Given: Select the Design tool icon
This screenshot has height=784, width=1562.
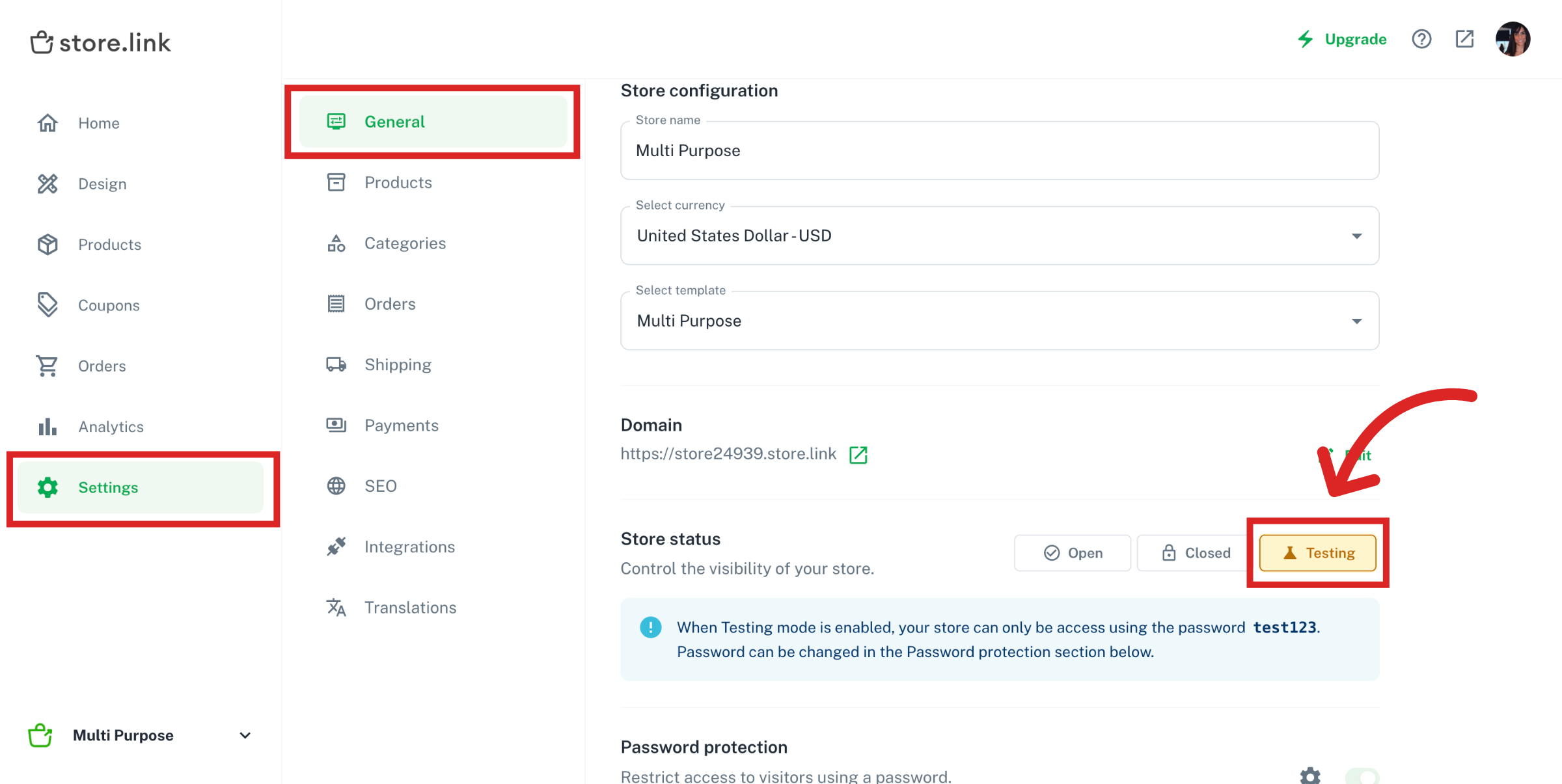Looking at the screenshot, I should pyautogui.click(x=48, y=183).
